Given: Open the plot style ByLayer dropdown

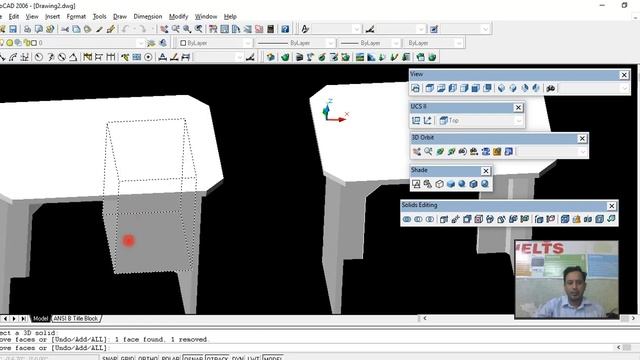Looking at the screenshot, I should (x=459, y=43).
